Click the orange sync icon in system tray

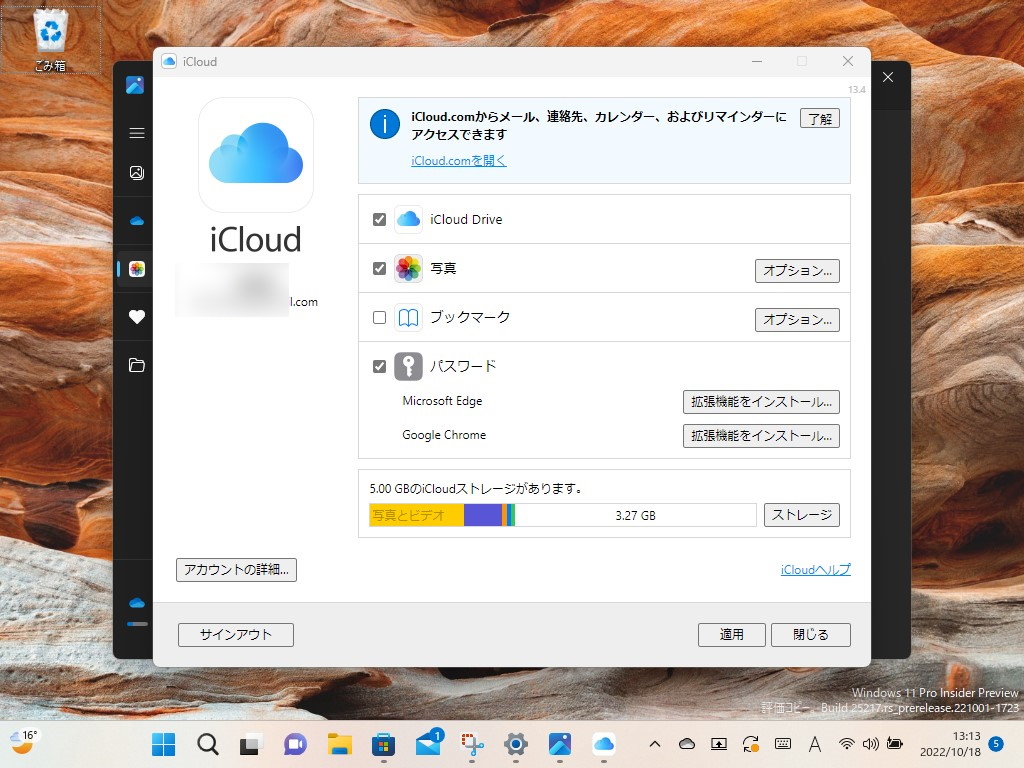pos(749,744)
